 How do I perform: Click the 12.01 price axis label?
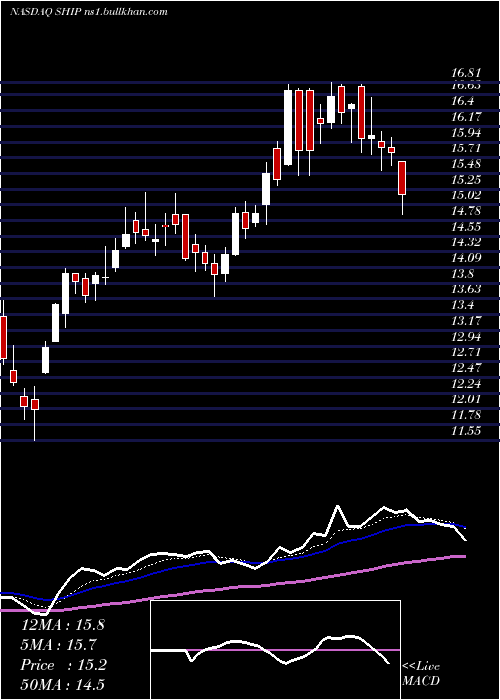(x=466, y=399)
